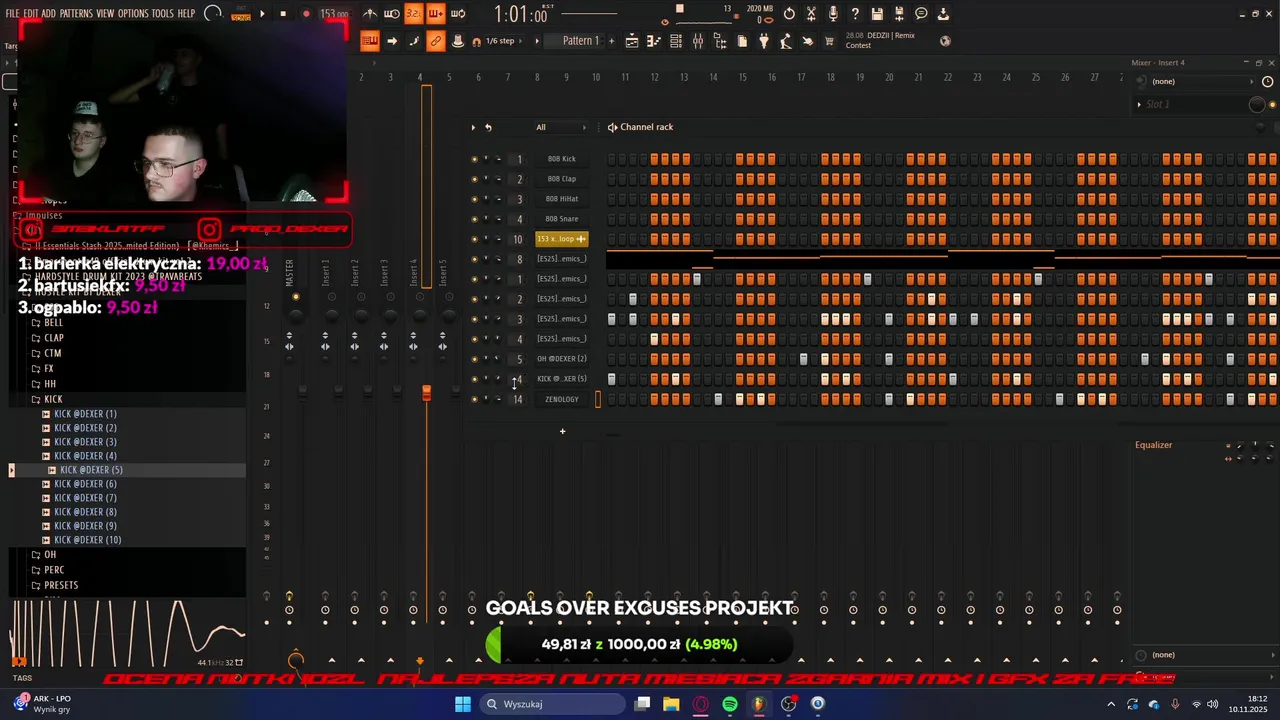Stop playback with the stop button
The height and width of the screenshot is (720, 1280).
point(283,14)
